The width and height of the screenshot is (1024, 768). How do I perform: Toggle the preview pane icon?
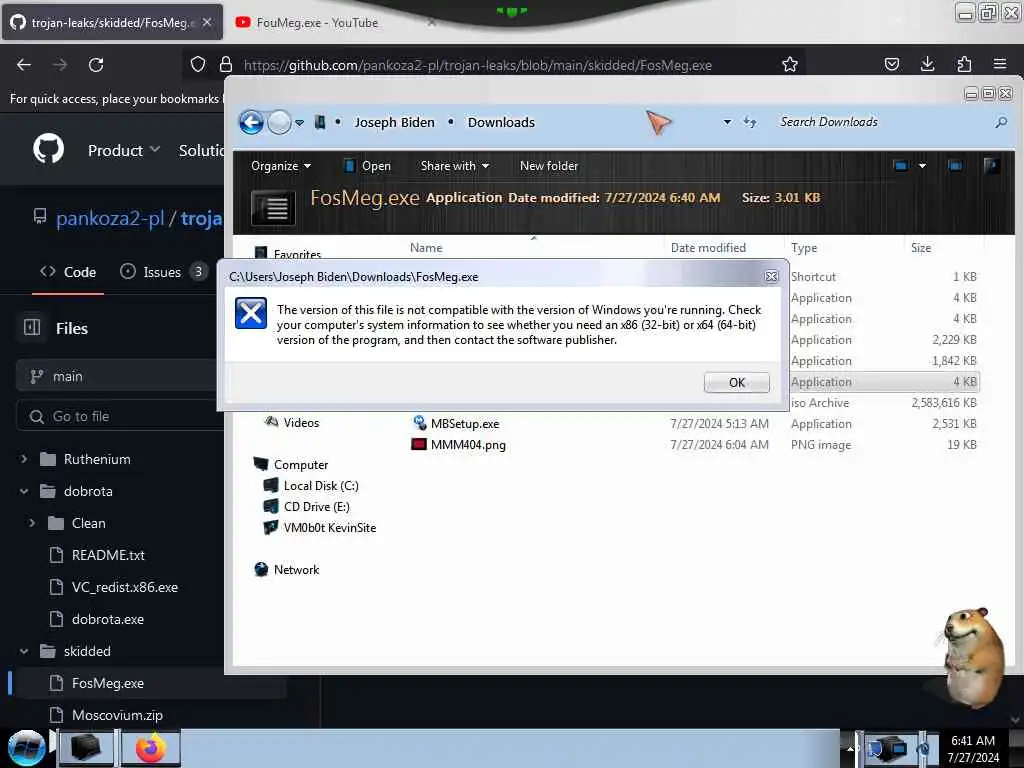[x=955, y=166]
